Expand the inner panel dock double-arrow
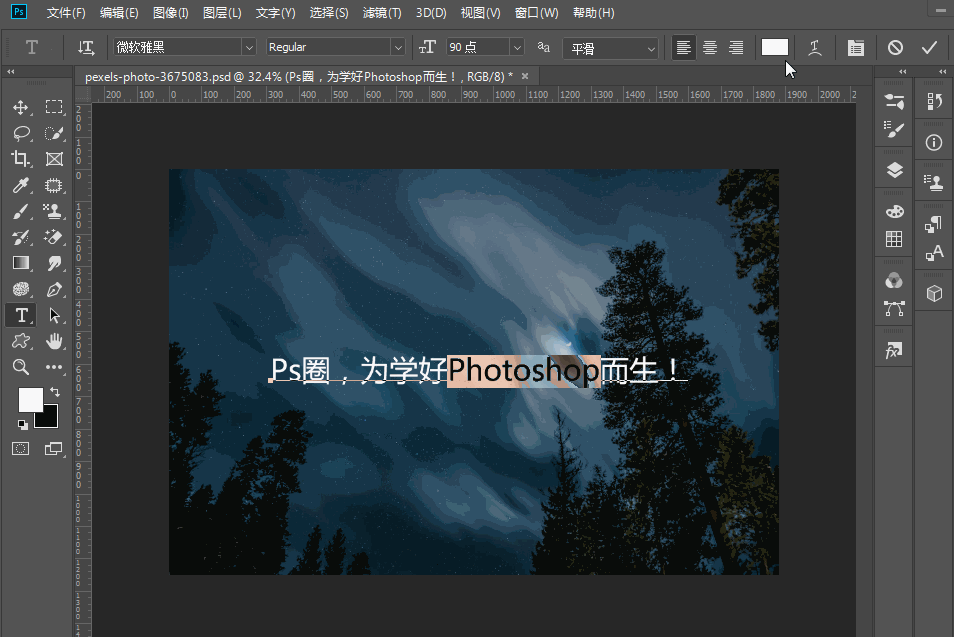The image size is (954, 637). point(902,72)
